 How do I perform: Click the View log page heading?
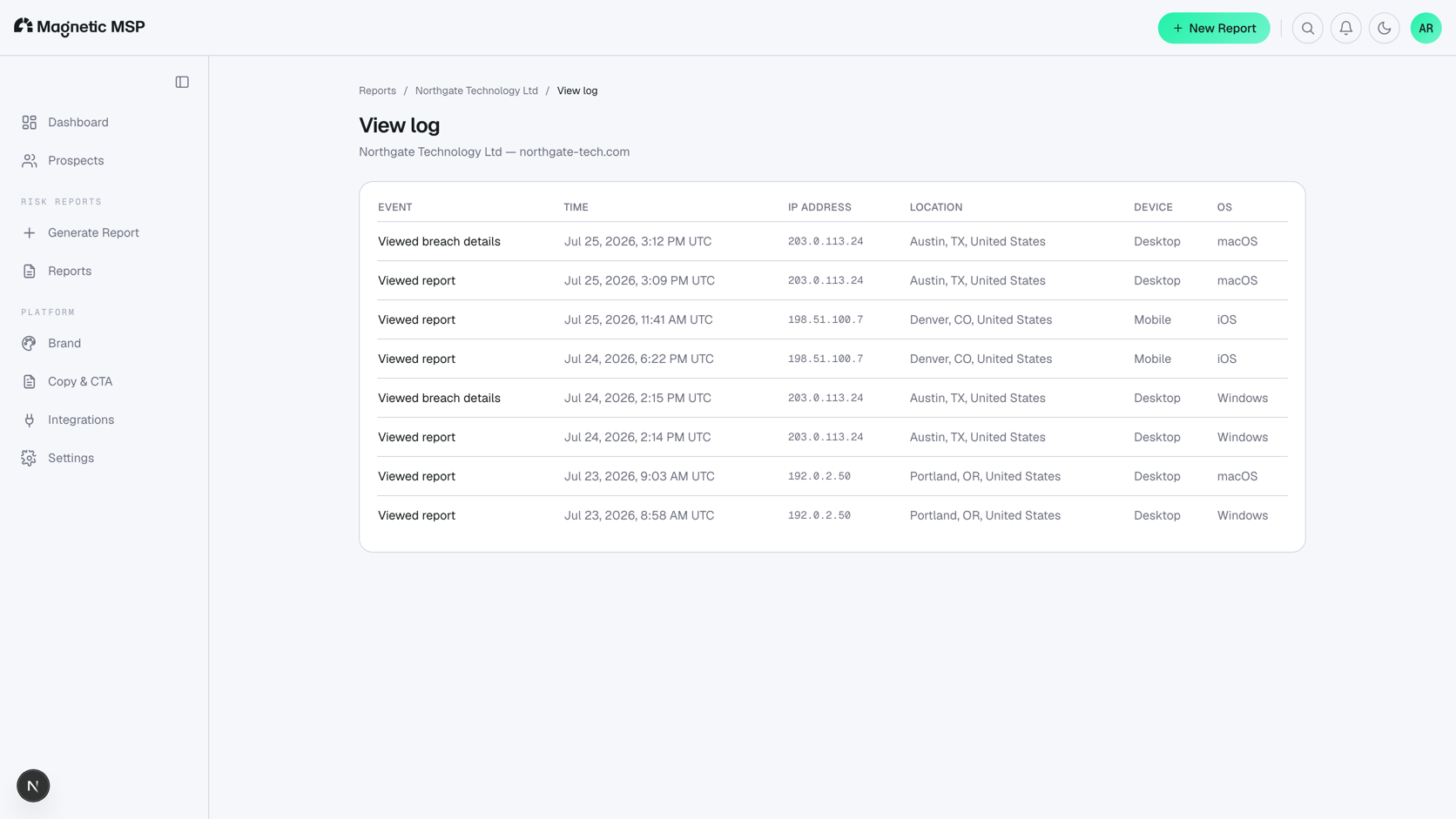(x=400, y=125)
